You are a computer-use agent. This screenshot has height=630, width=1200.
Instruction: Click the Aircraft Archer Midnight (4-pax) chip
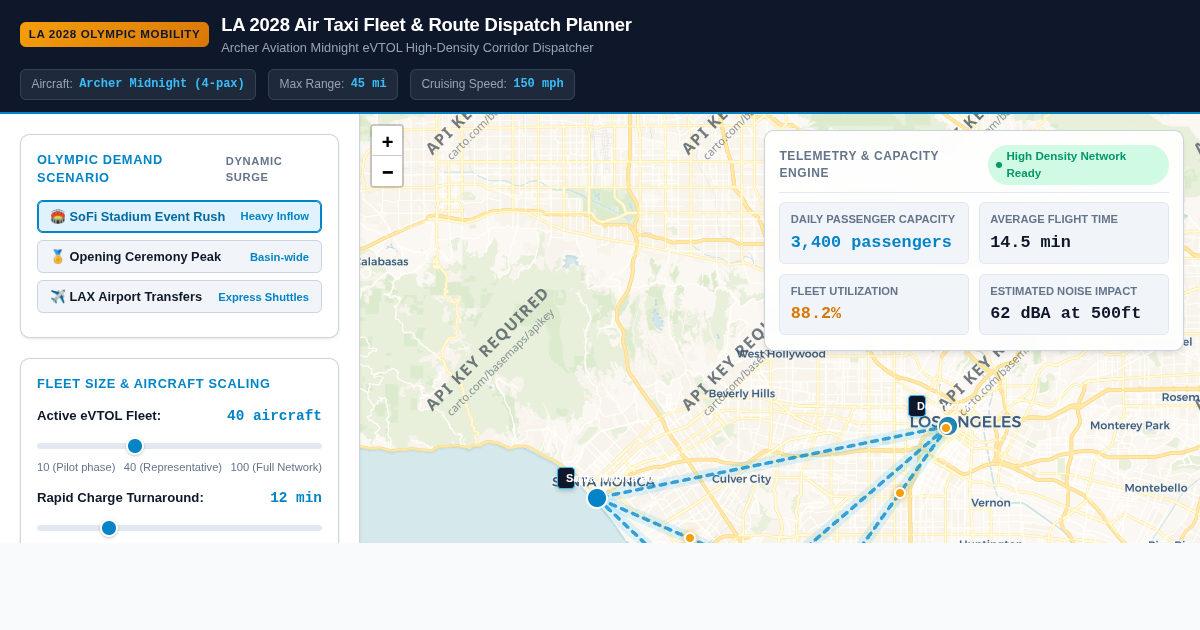coord(138,84)
